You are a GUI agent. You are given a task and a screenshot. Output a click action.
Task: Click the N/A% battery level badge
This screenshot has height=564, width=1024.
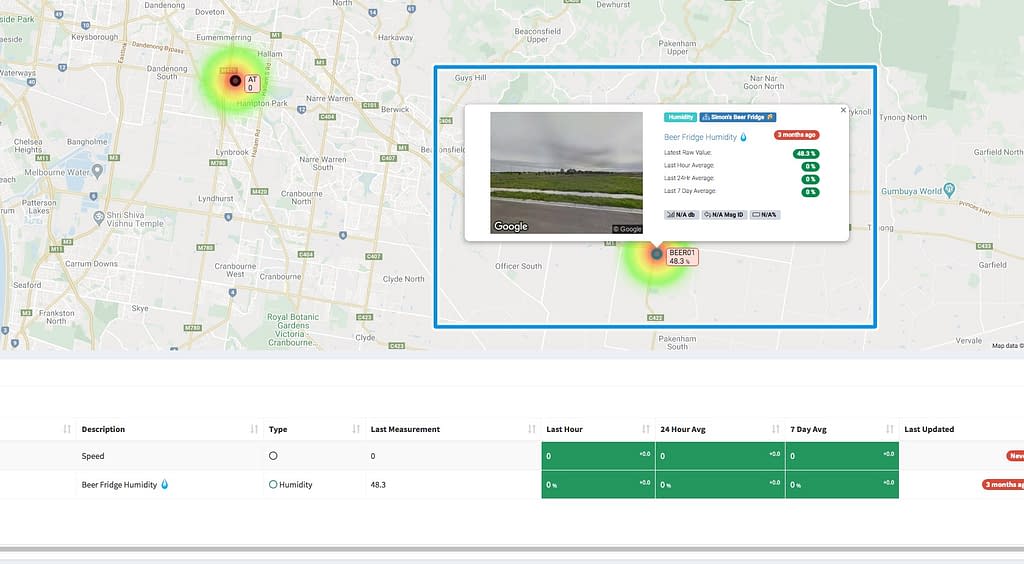pos(765,215)
